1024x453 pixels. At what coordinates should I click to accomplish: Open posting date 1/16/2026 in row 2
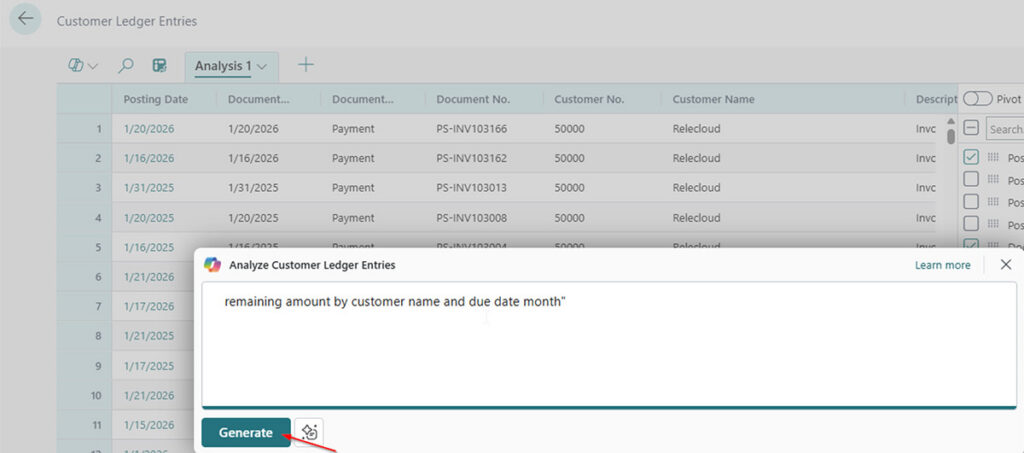(x=149, y=158)
